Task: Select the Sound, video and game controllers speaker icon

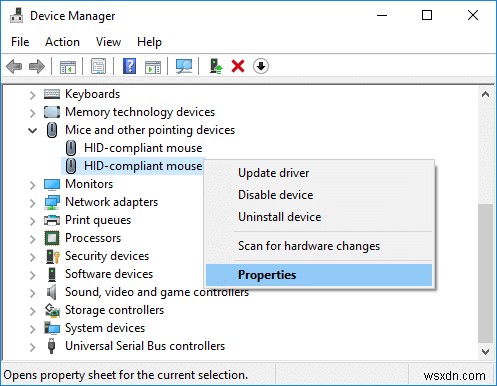Action: coord(51,292)
